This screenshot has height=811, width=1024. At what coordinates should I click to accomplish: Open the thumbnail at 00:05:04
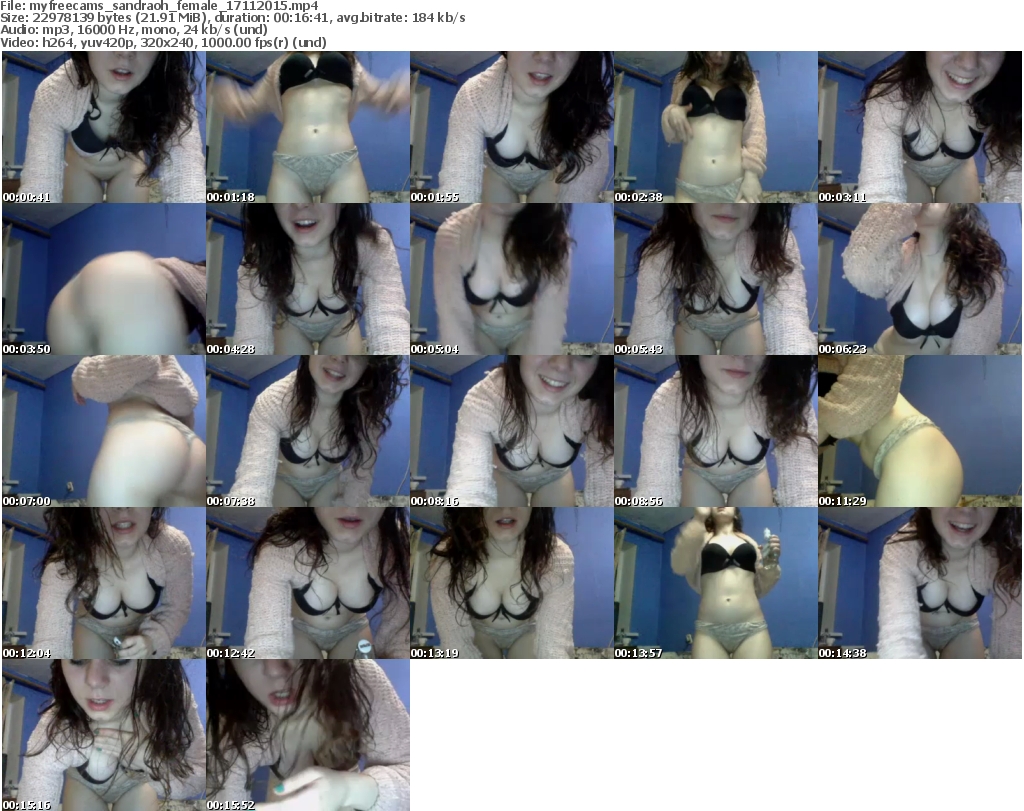click(x=511, y=279)
